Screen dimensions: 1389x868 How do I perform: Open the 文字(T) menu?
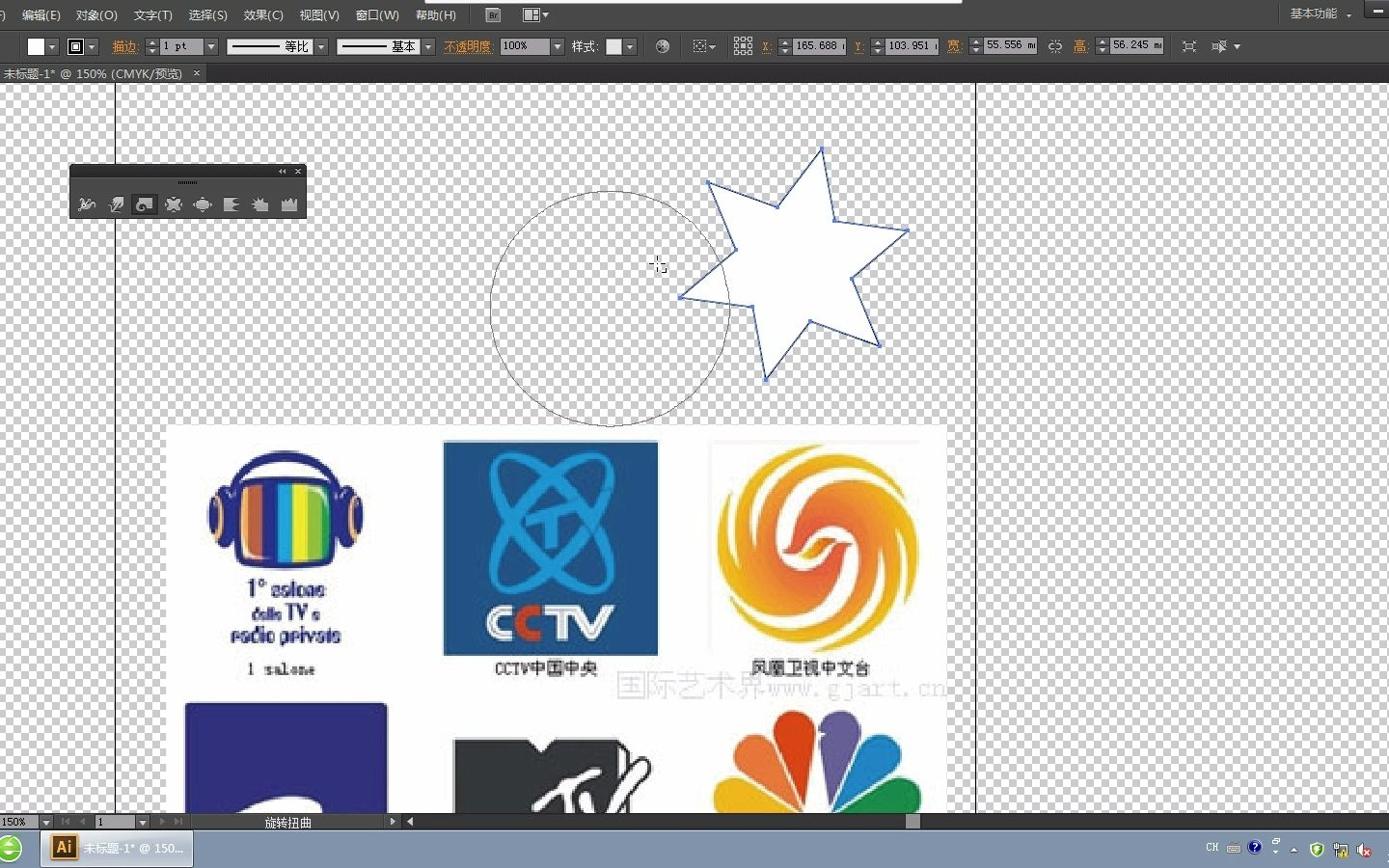pyautogui.click(x=152, y=15)
